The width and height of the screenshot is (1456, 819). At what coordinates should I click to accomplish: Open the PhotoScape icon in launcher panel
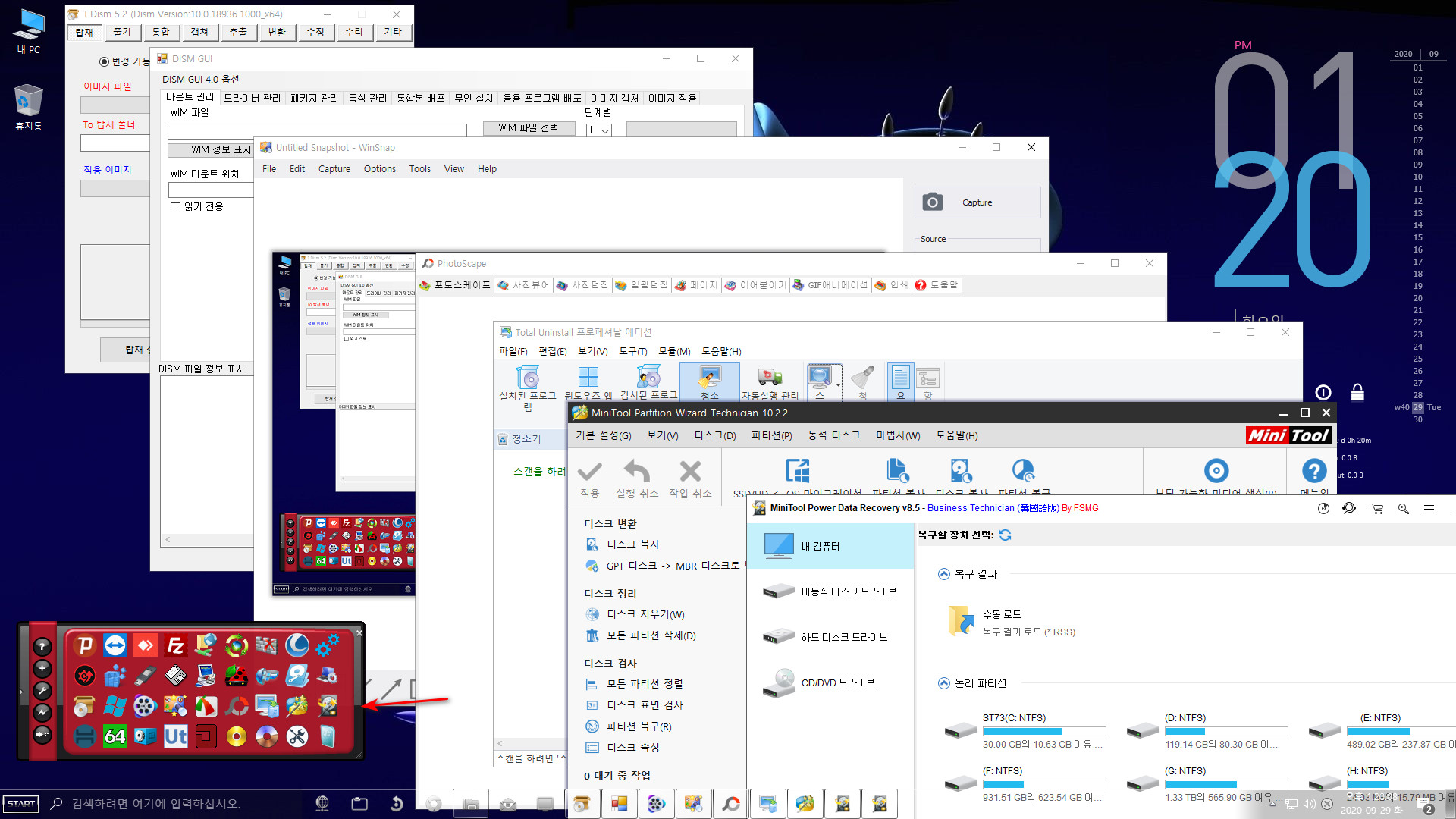coord(236,706)
